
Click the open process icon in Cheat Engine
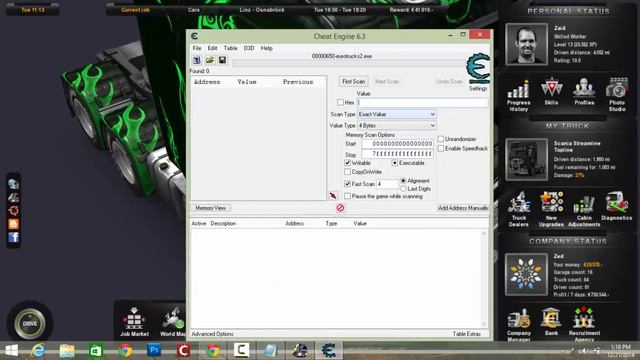click(197, 60)
